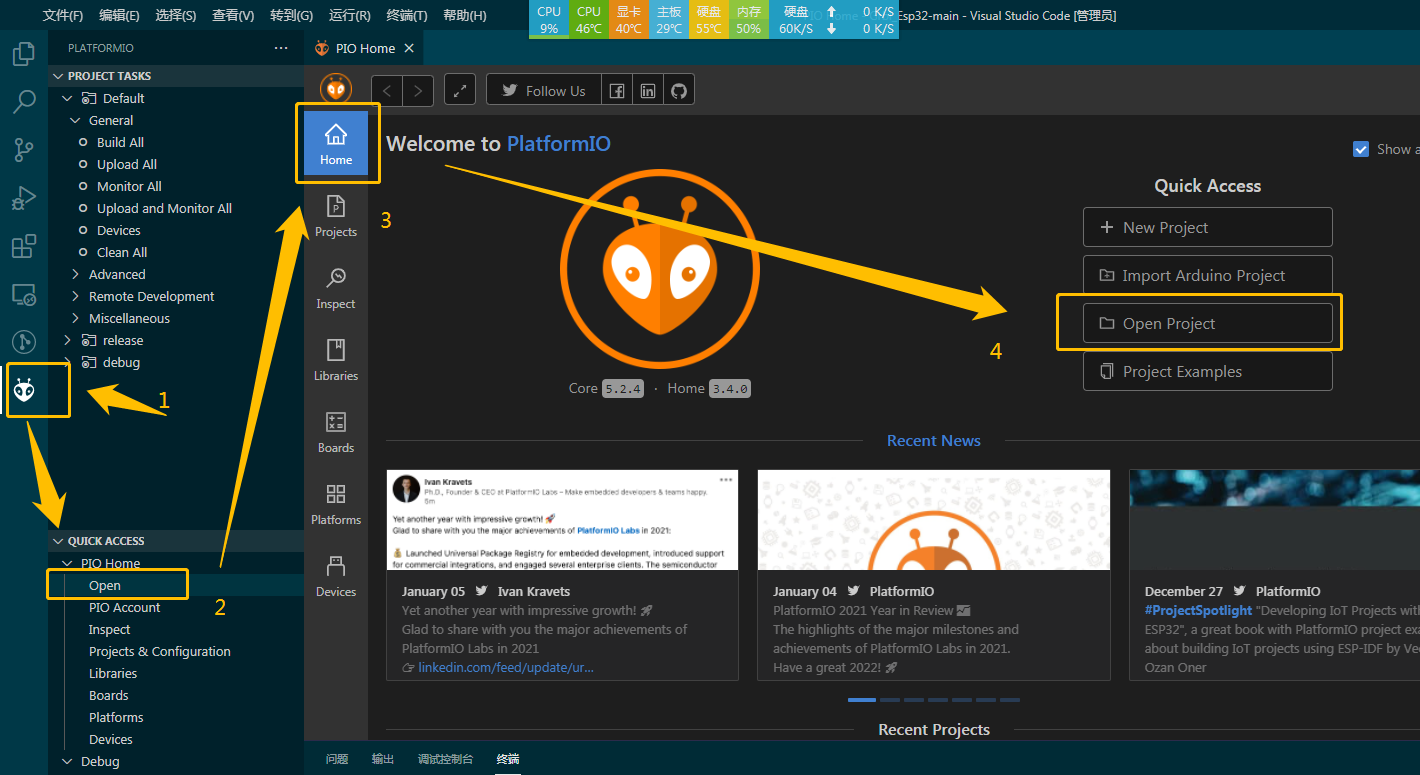Open Run and Debug view icon
This screenshot has width=1420, height=775.
pyautogui.click(x=24, y=198)
